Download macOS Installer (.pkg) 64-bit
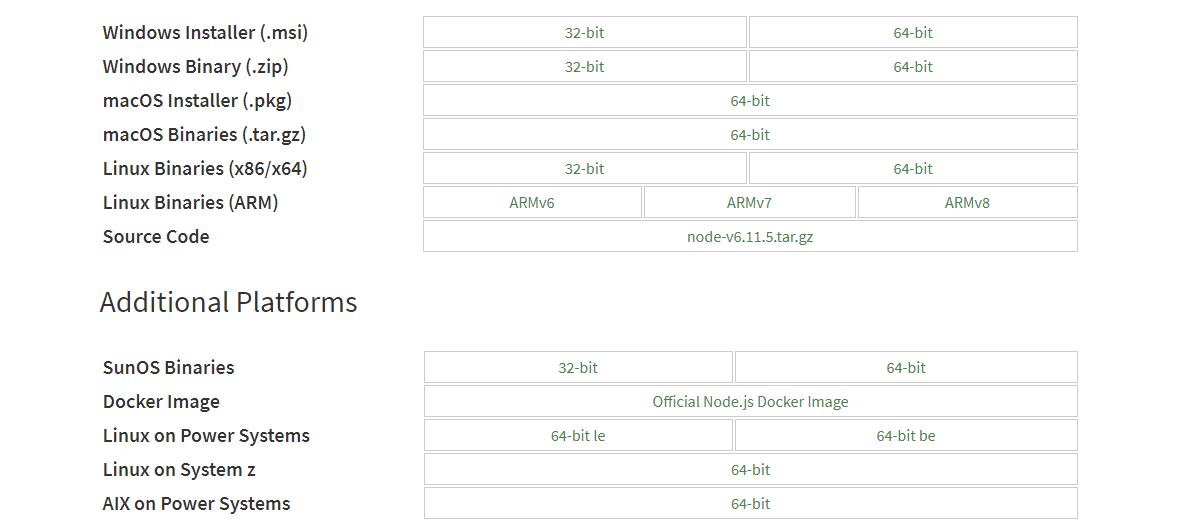Image resolution: width=1177 pixels, height=530 pixels. pos(750,101)
